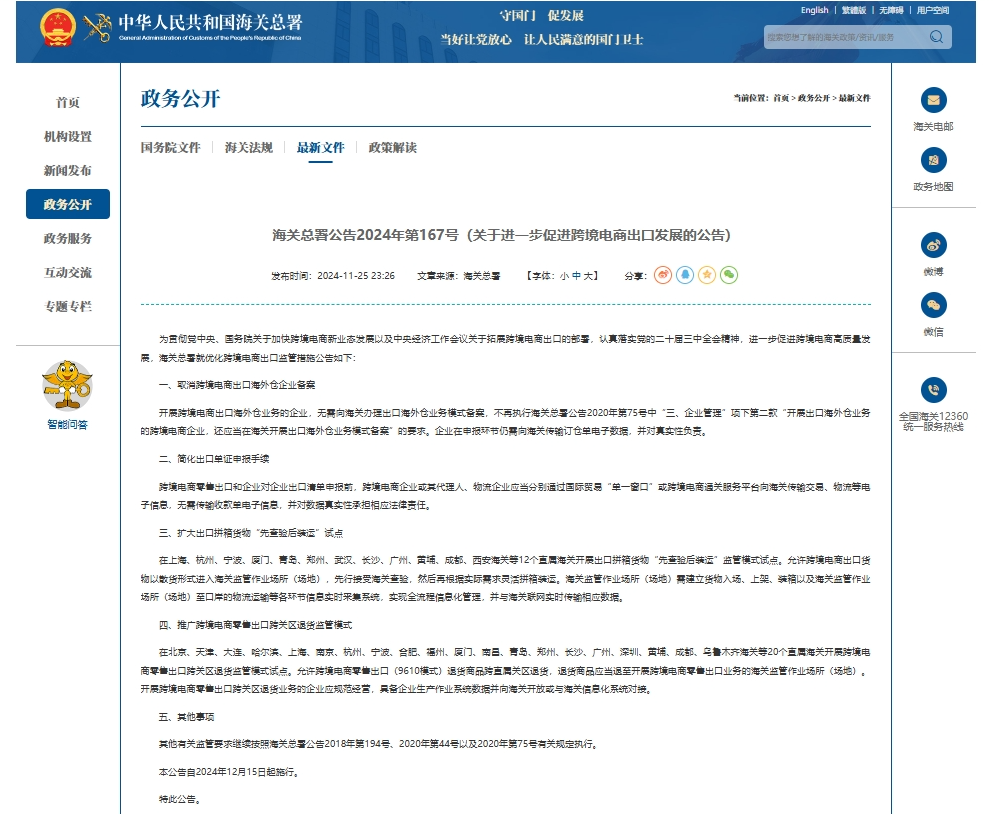Switch to the 政策解读 tab
The image size is (993, 814).
(392, 148)
